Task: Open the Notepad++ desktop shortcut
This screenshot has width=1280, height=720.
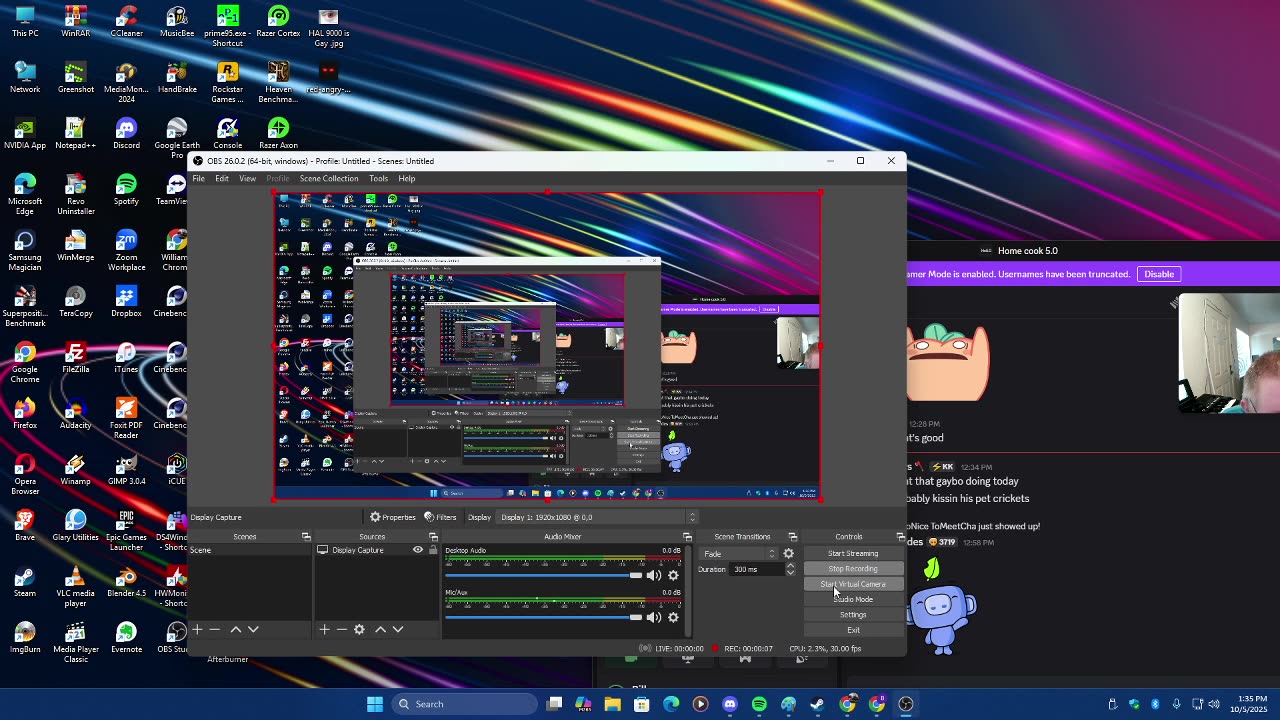Action: click(x=75, y=134)
